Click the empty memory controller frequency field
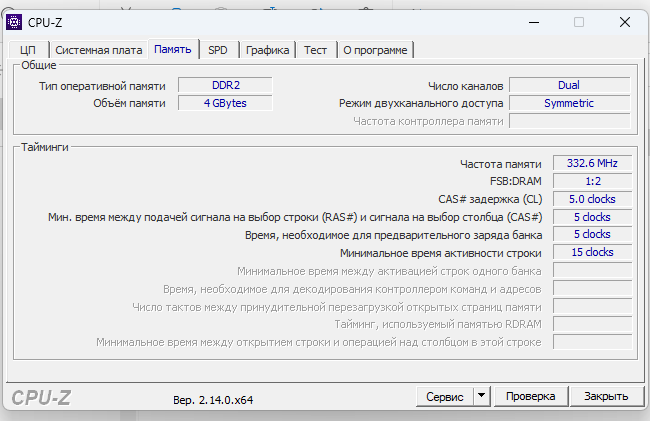This screenshot has height=421, width=650. [x=570, y=121]
